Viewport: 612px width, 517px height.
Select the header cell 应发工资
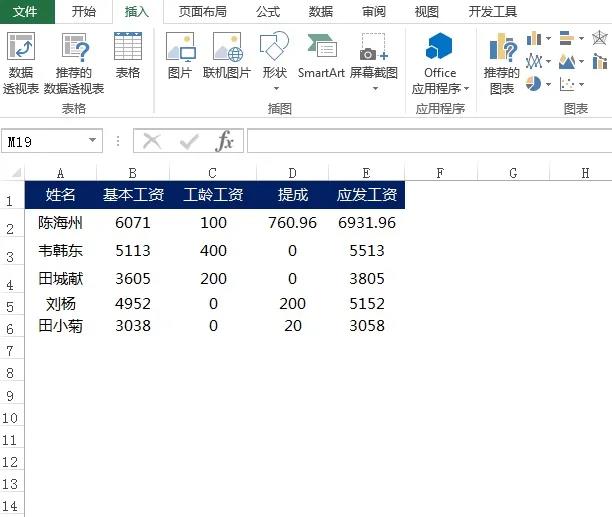coord(367,195)
